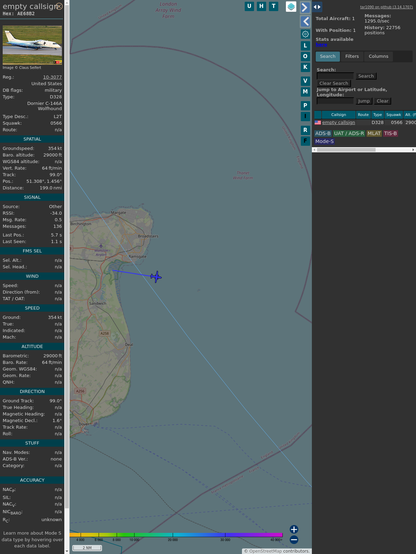Open the map layer switcher icon
Screen dimensions: 416x554
point(291,7)
